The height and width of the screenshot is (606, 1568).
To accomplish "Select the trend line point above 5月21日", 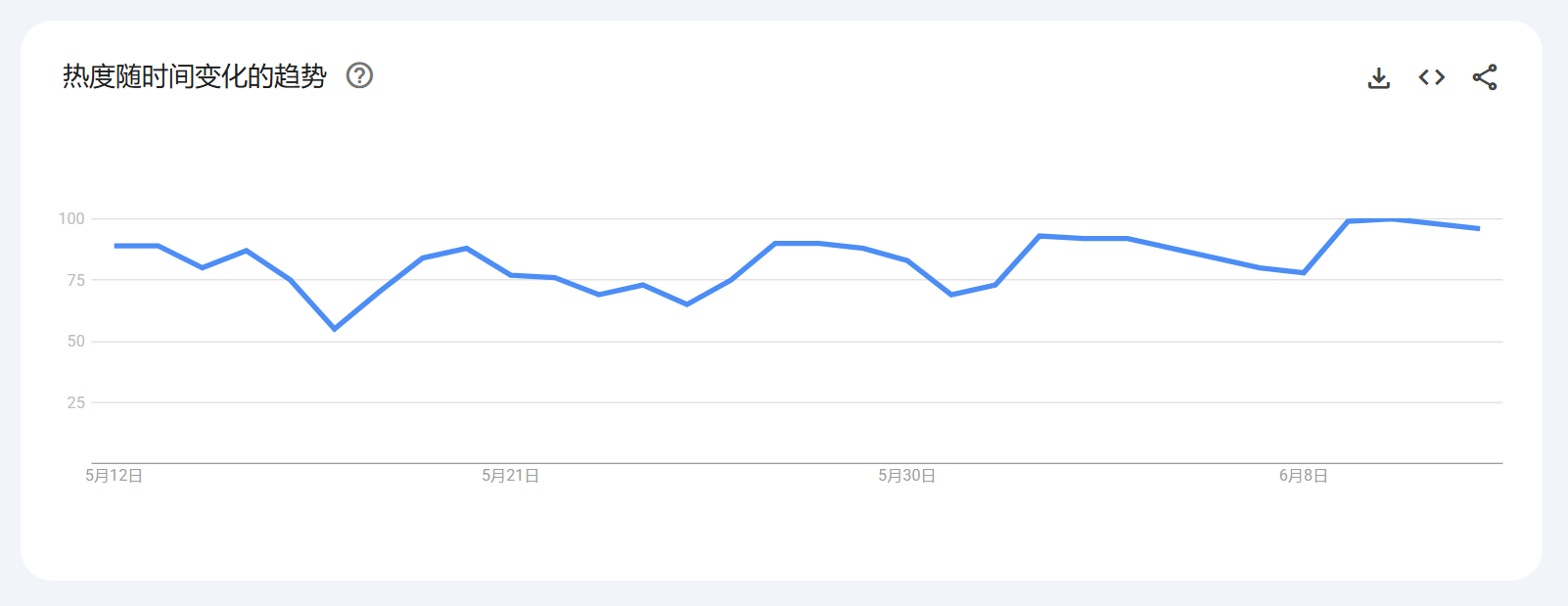I will [x=511, y=275].
